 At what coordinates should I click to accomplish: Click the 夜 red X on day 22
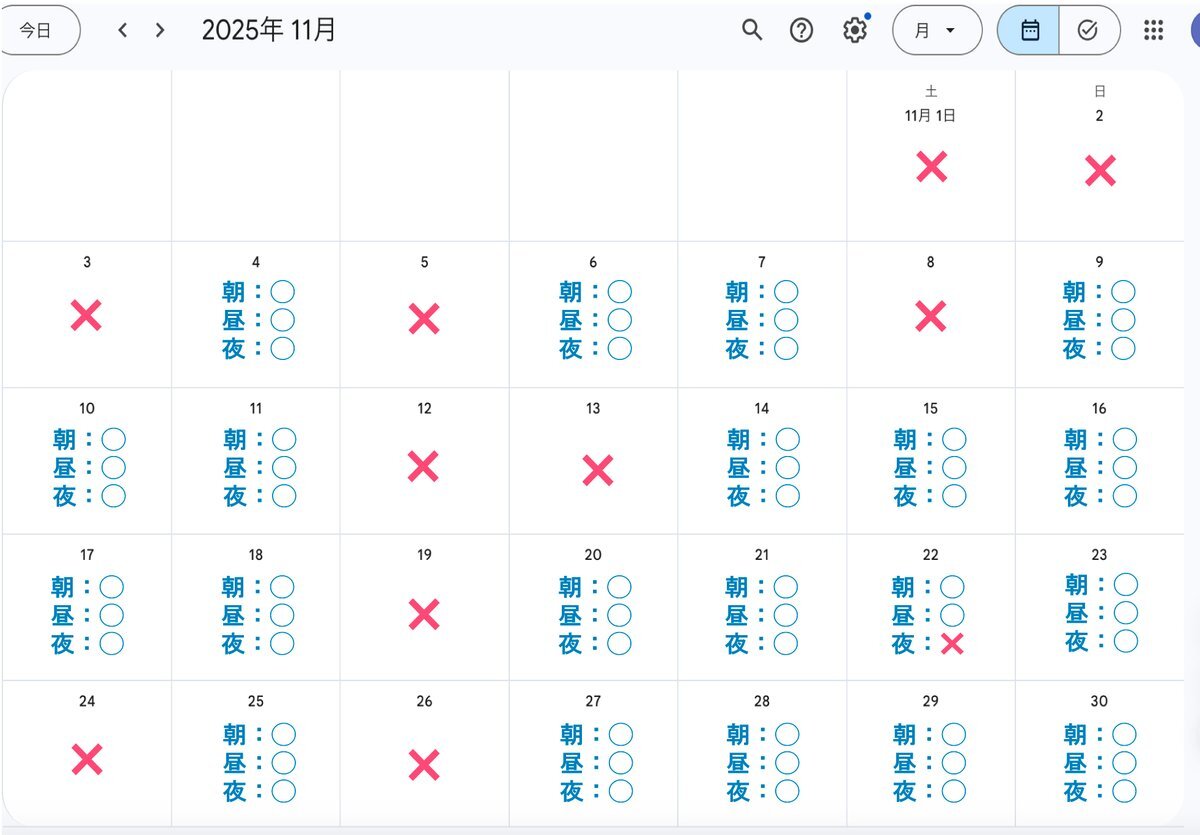coord(952,644)
